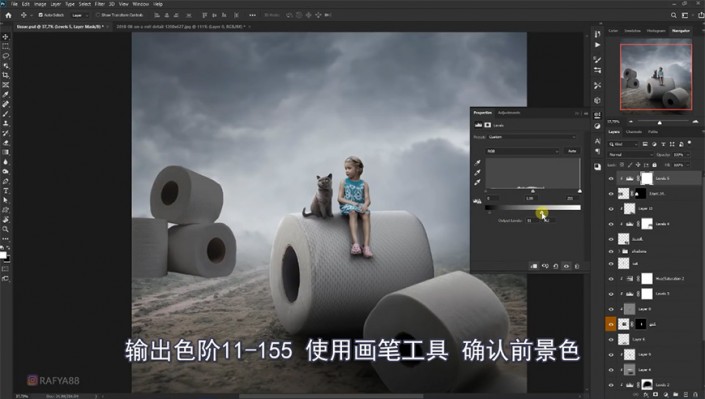Select the Crop tool

point(5,75)
